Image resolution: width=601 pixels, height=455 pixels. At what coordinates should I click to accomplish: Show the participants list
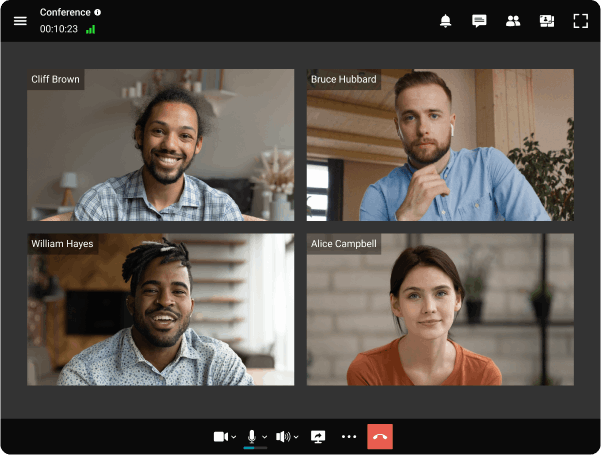tap(513, 21)
